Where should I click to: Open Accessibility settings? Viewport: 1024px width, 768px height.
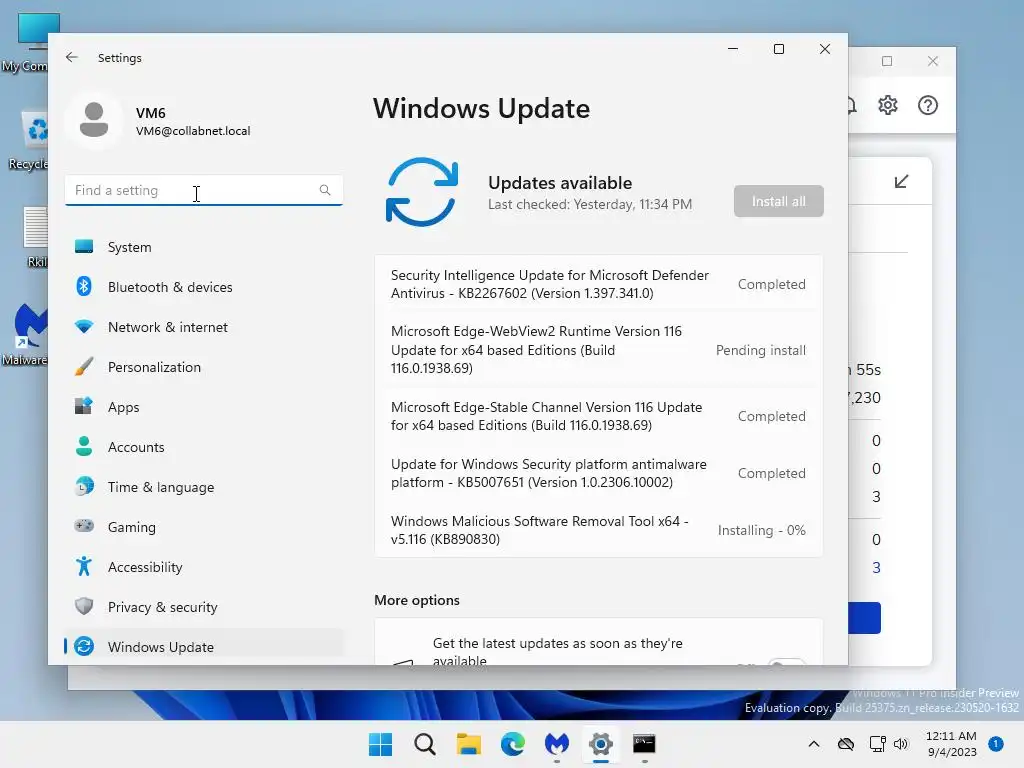coord(204,567)
